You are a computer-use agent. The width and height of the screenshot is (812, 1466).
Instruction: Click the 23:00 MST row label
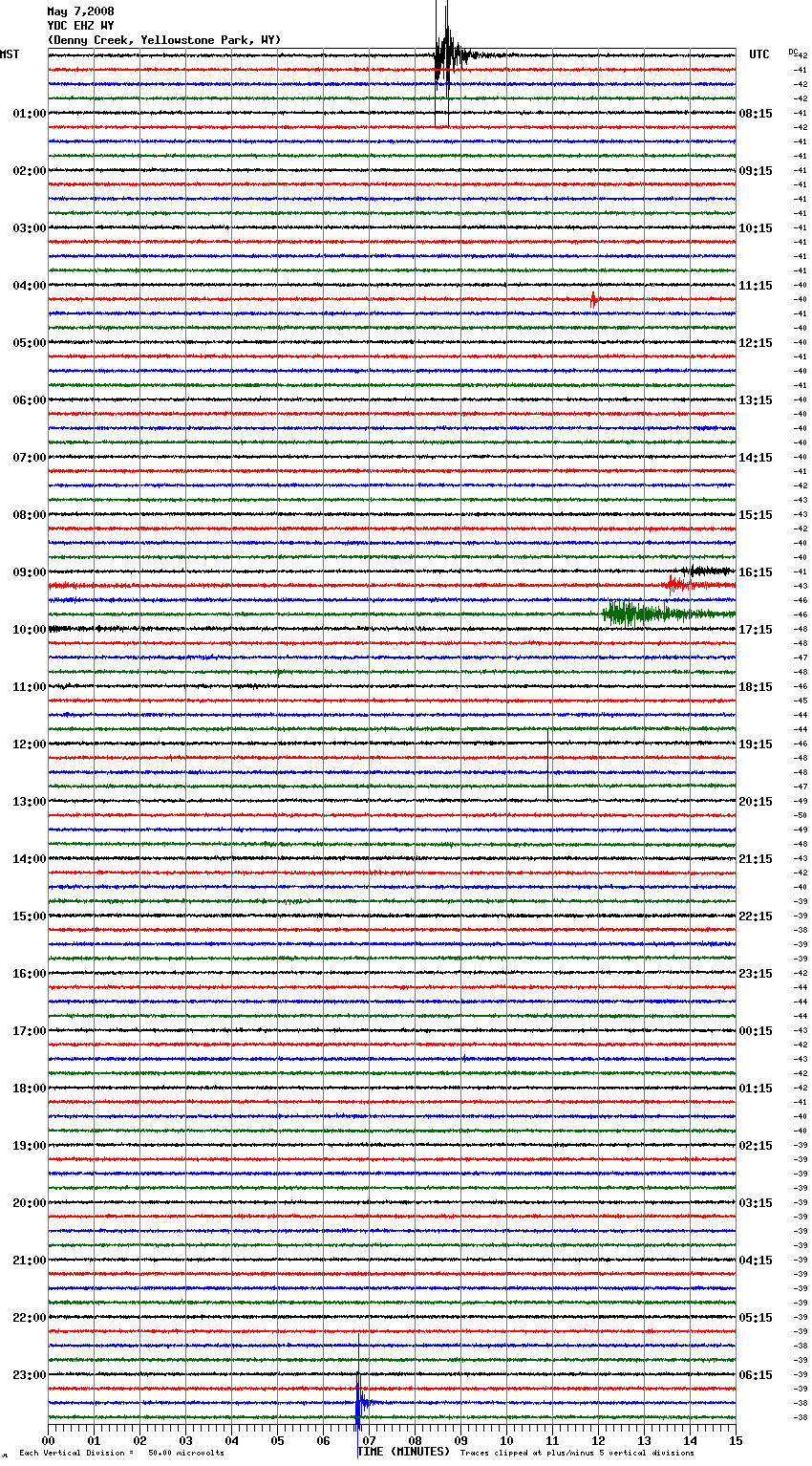point(29,1375)
